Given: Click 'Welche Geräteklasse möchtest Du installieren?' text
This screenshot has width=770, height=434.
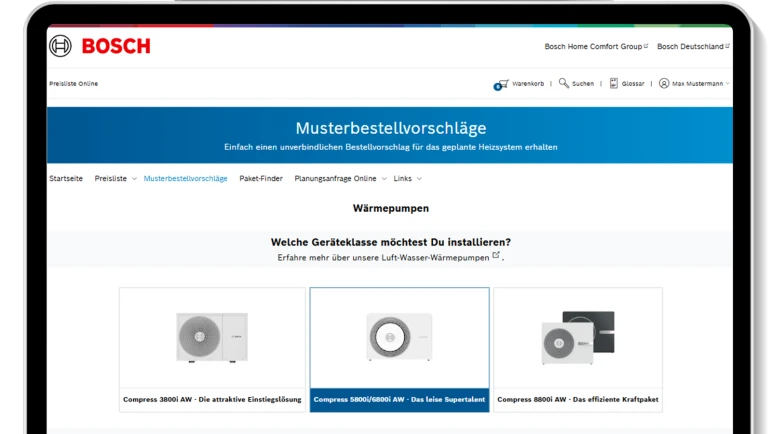Looking at the screenshot, I should coord(391,242).
